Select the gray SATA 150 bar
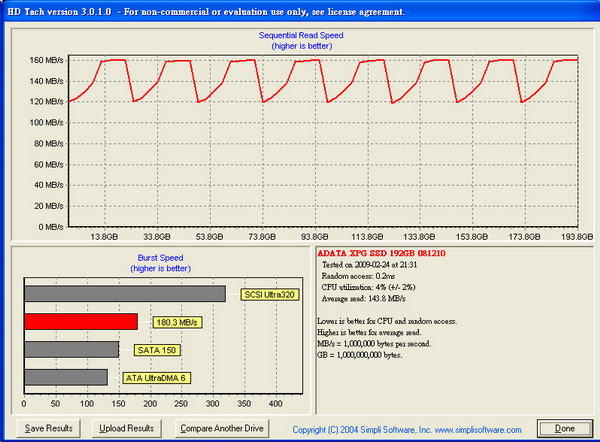Viewport: 600px width, 442px height. point(70,350)
